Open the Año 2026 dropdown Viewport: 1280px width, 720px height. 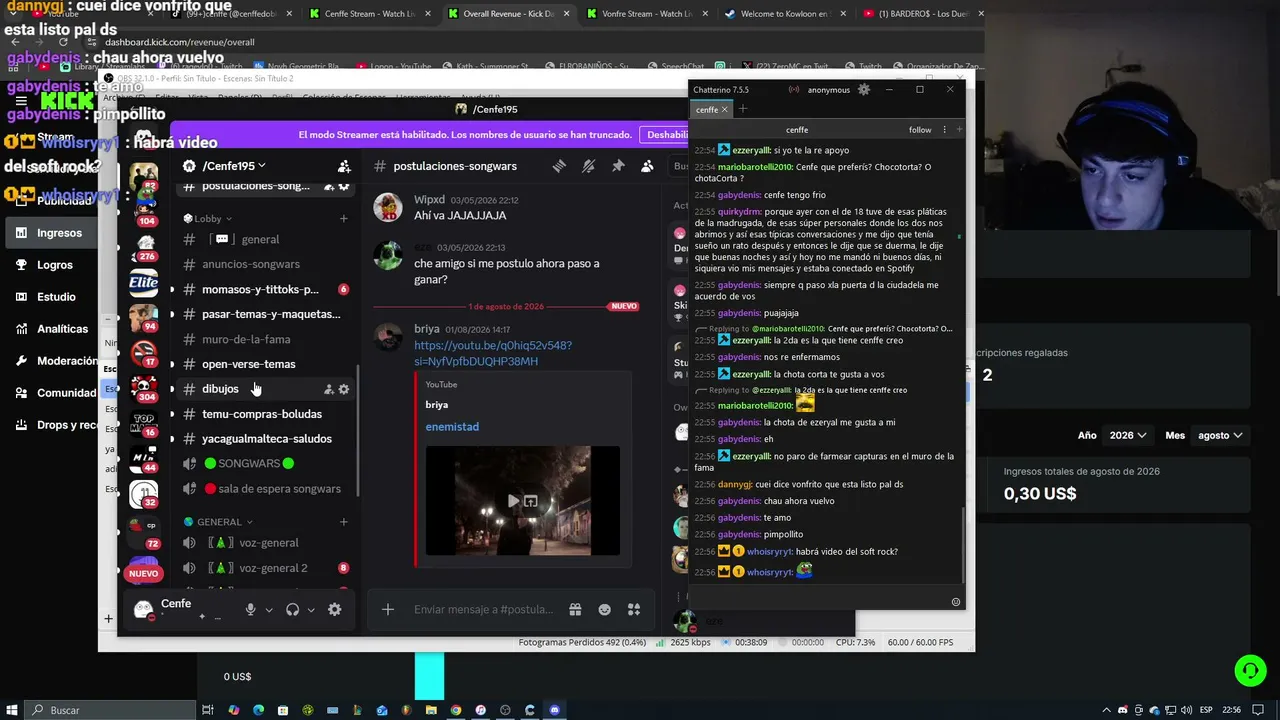(x=1127, y=436)
